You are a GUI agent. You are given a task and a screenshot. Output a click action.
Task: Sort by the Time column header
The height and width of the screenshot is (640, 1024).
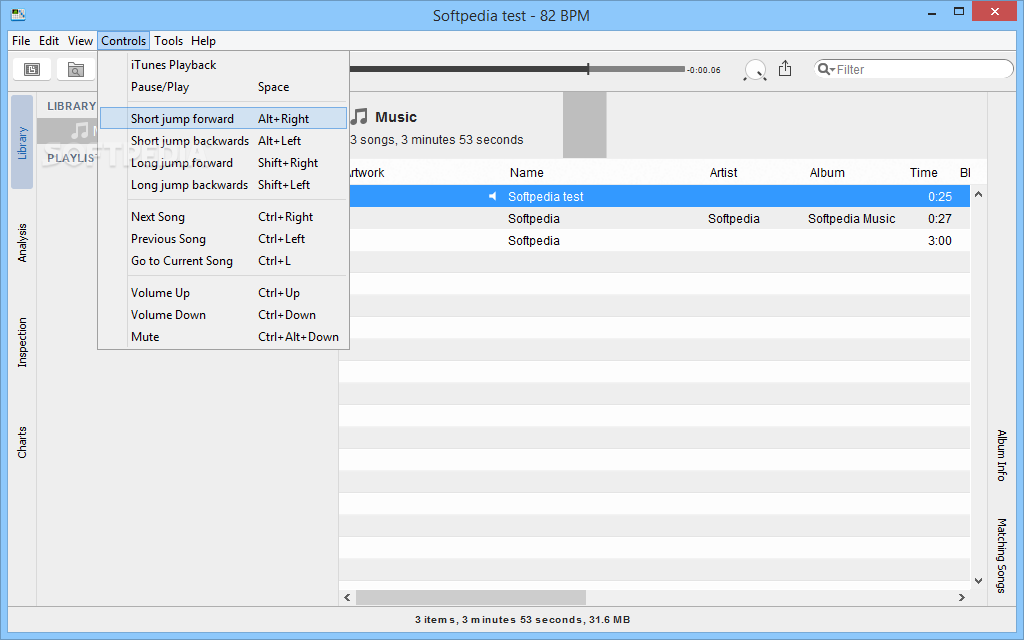pyautogui.click(x=923, y=172)
